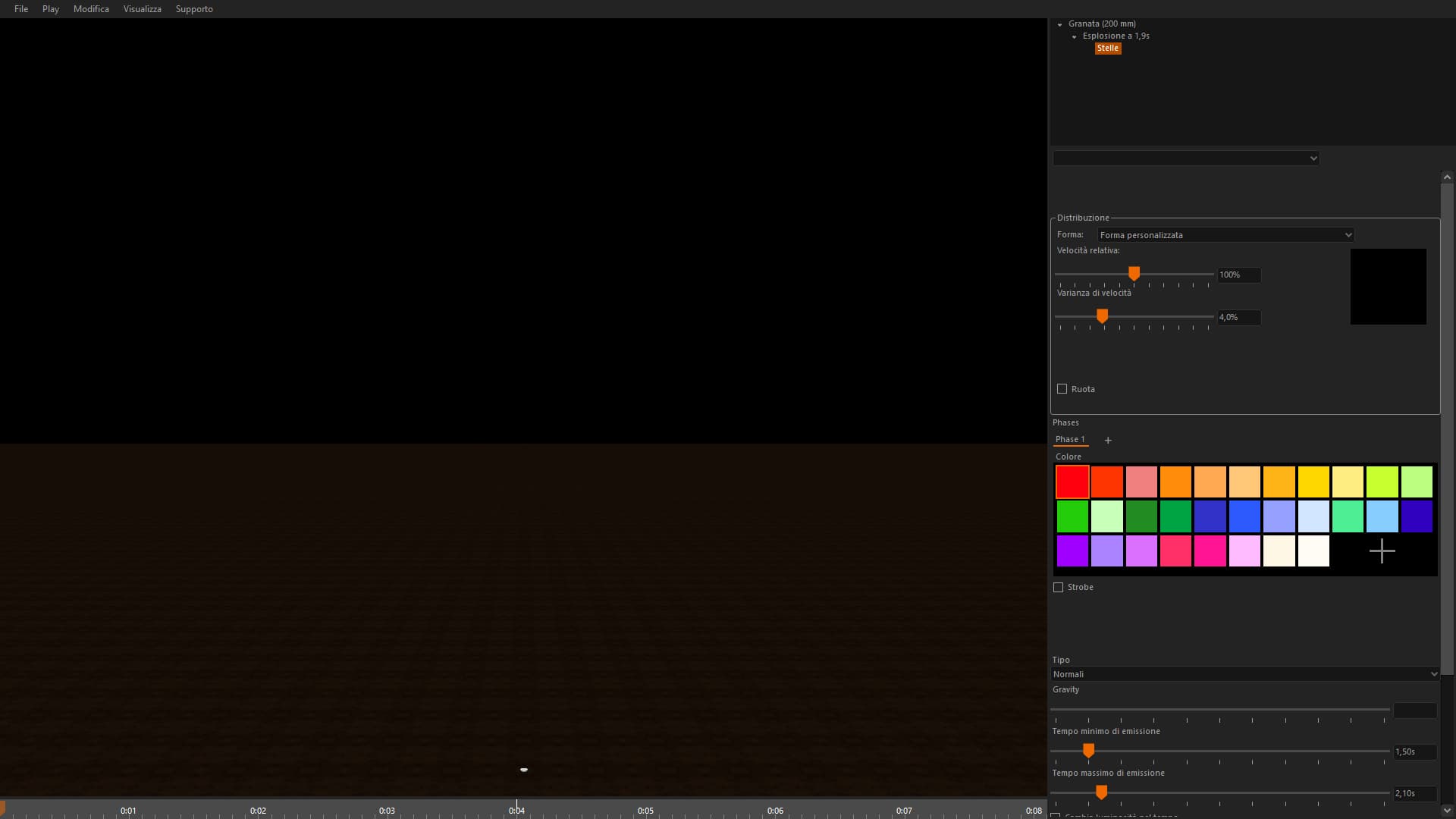1456x819 pixels.
Task: Enable the Strobe checkbox
Action: click(x=1058, y=588)
